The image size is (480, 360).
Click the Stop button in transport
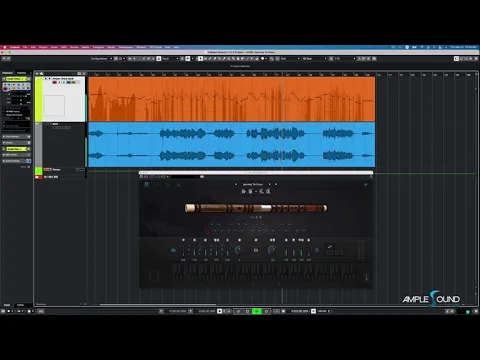247,311
